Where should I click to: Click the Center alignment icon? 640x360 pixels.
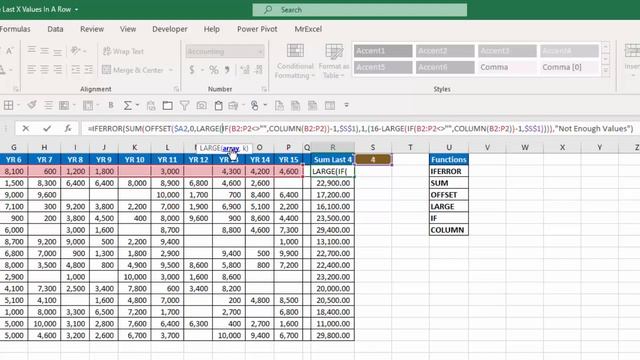[44, 70]
